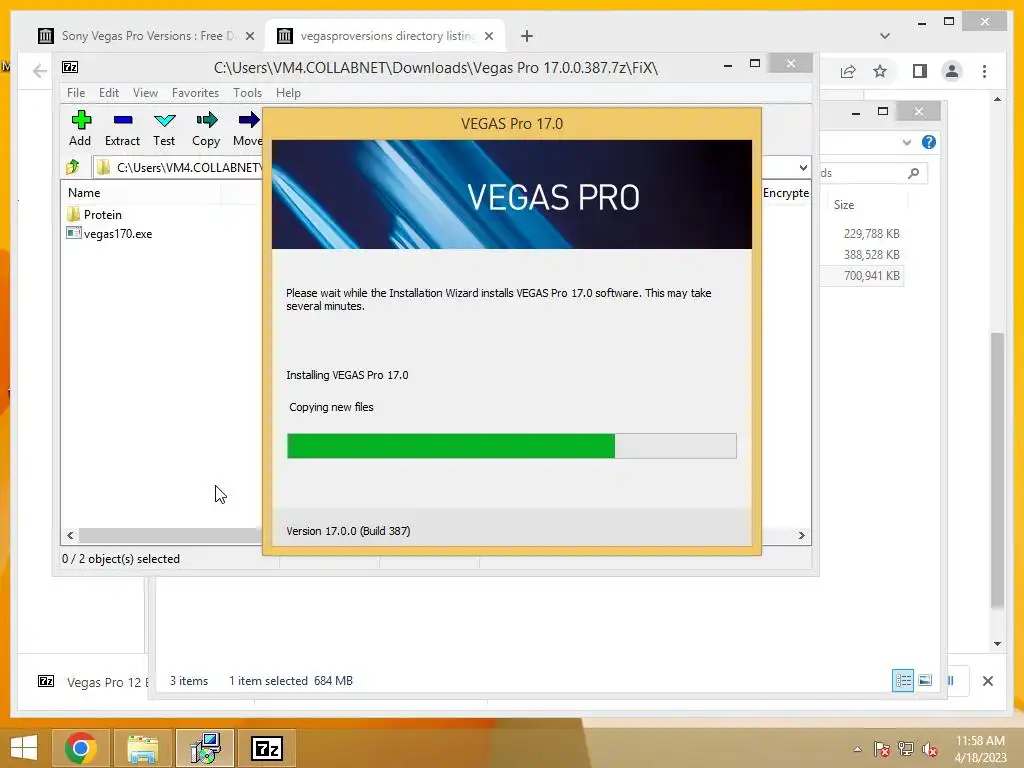Open the Windows Start button
Image resolution: width=1024 pixels, height=768 pixels.
click(24, 748)
